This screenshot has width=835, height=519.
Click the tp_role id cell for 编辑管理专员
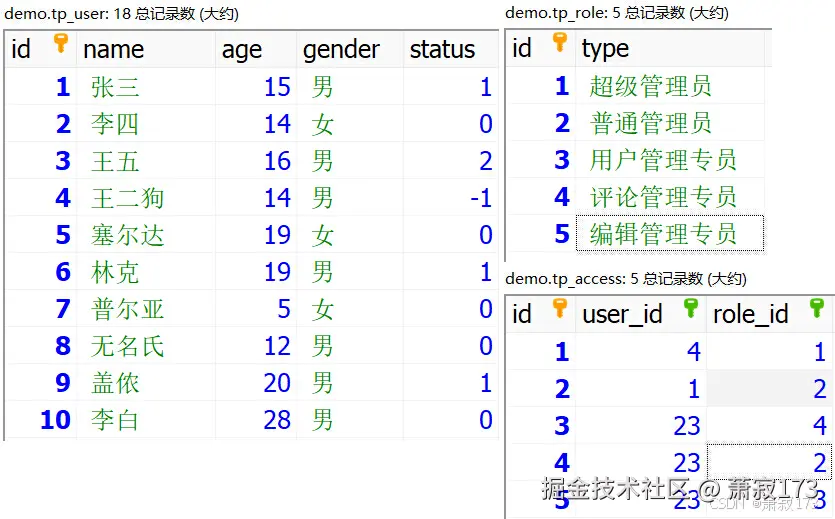[541, 233]
